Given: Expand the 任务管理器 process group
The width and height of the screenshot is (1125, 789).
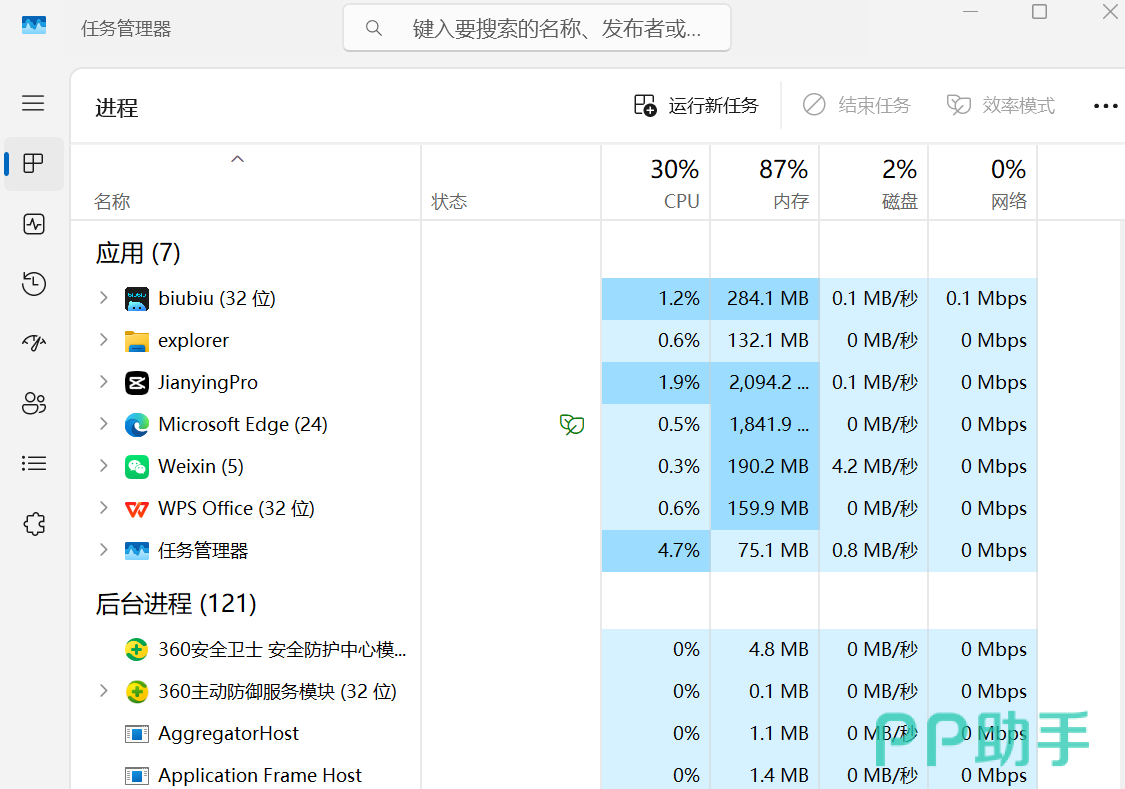Looking at the screenshot, I should click(103, 550).
